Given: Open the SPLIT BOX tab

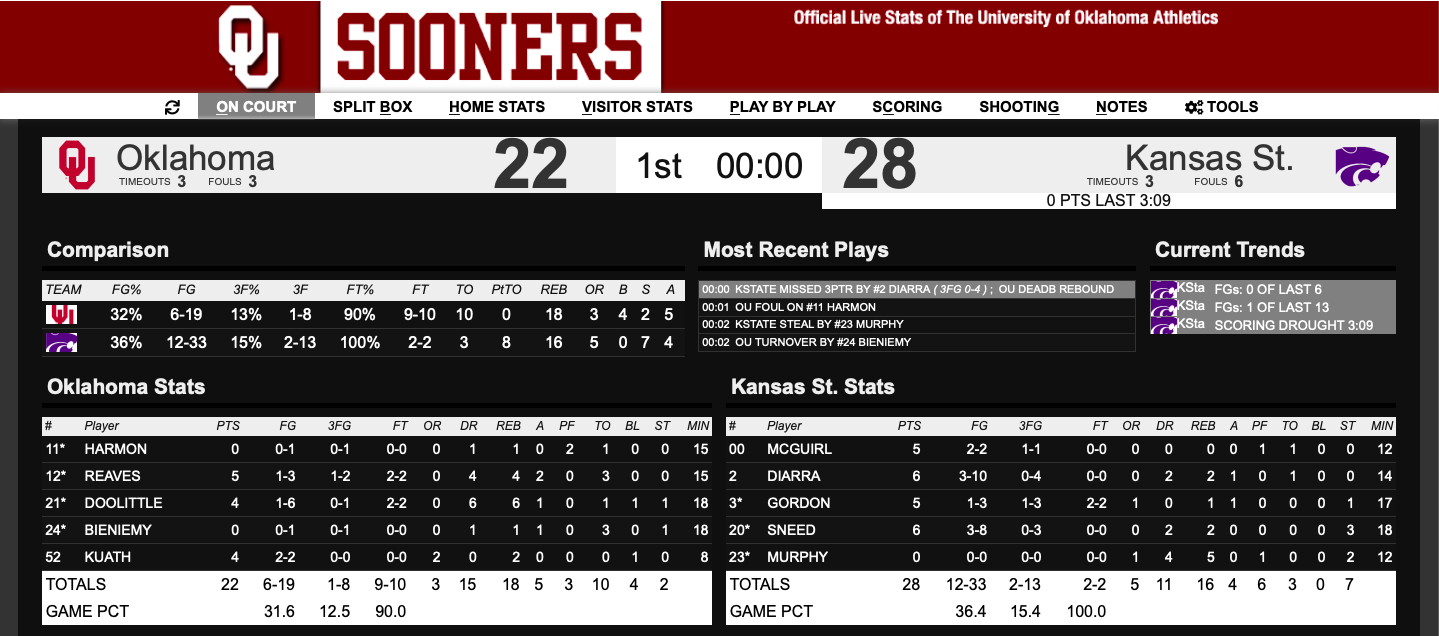Looking at the screenshot, I should coord(372,107).
